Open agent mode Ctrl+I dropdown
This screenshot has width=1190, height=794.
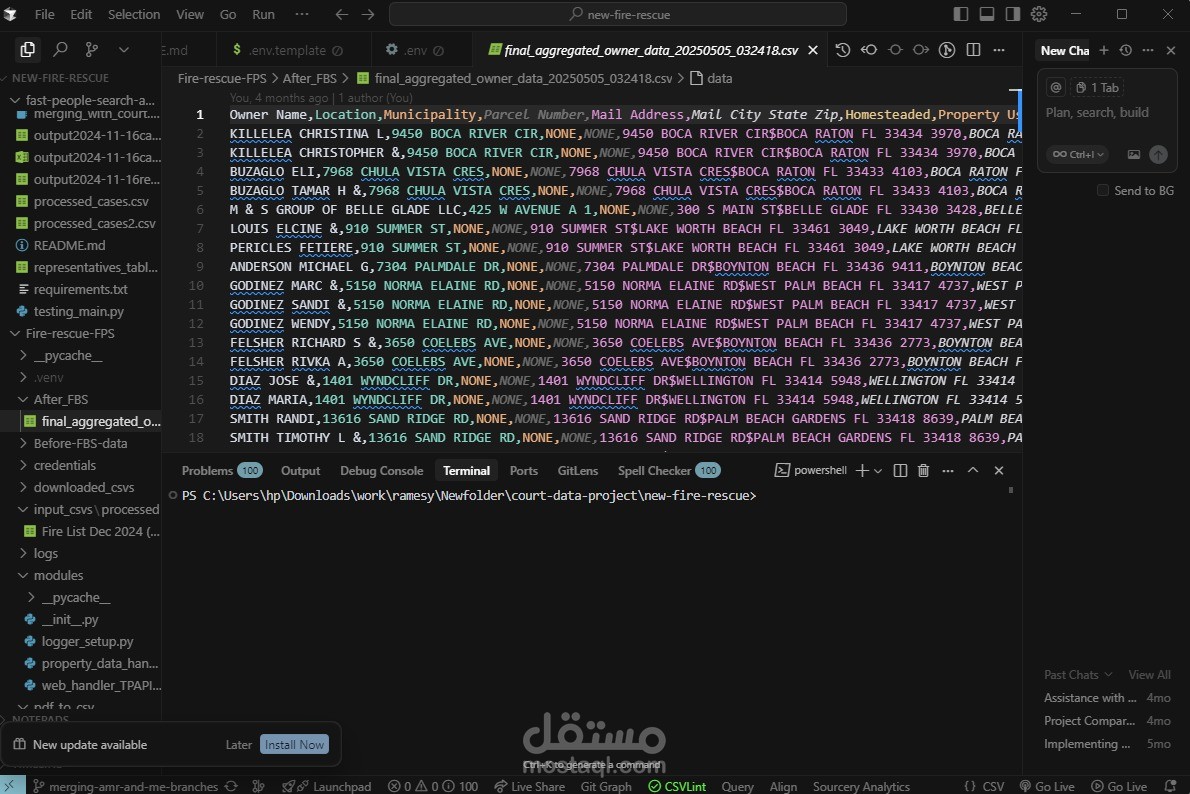pyautogui.click(x=1078, y=154)
